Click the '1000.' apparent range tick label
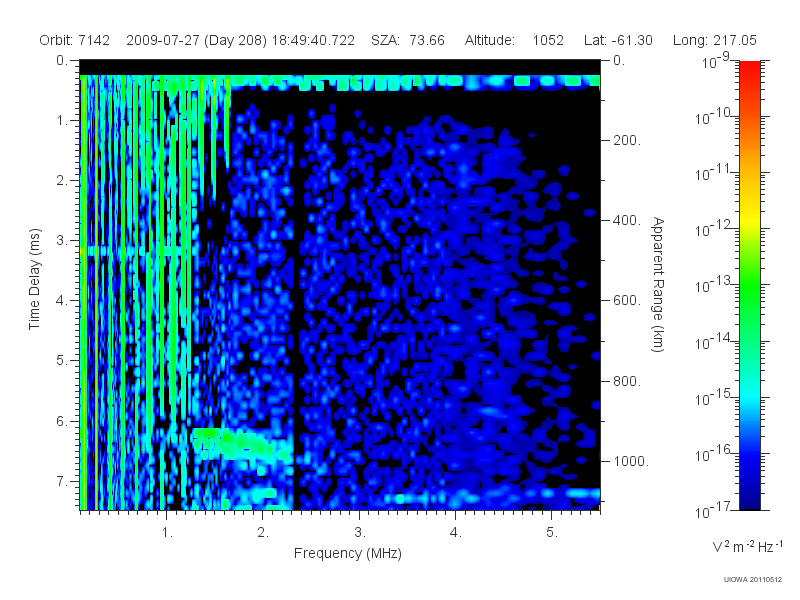 pos(631,461)
